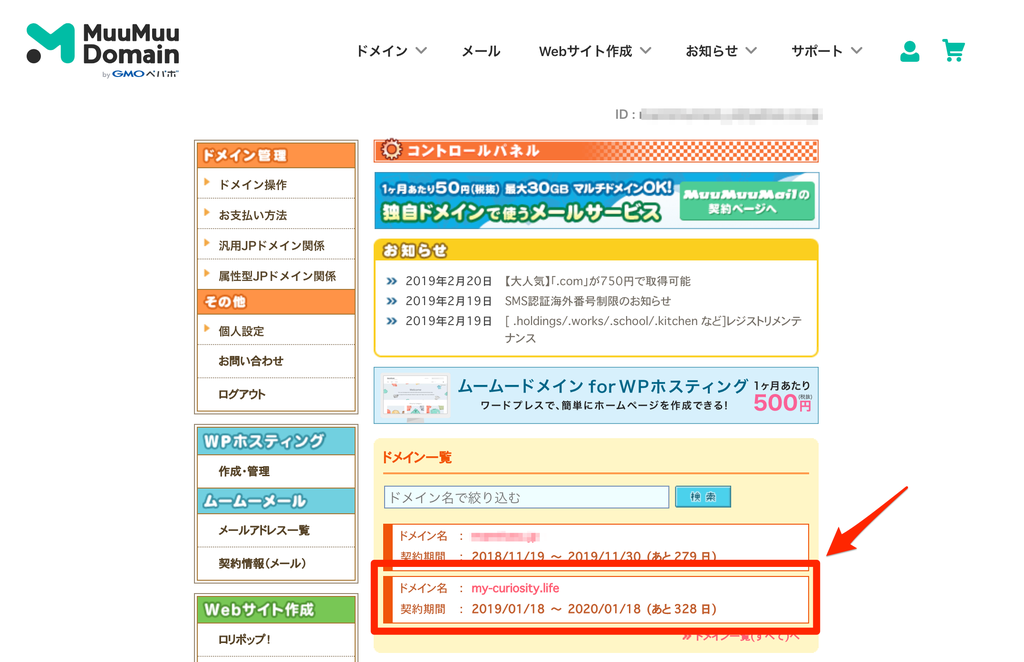Image resolution: width=1024 pixels, height=662 pixels.
Task: Click the MuuMuu Domain logo
Action: click(x=103, y=50)
